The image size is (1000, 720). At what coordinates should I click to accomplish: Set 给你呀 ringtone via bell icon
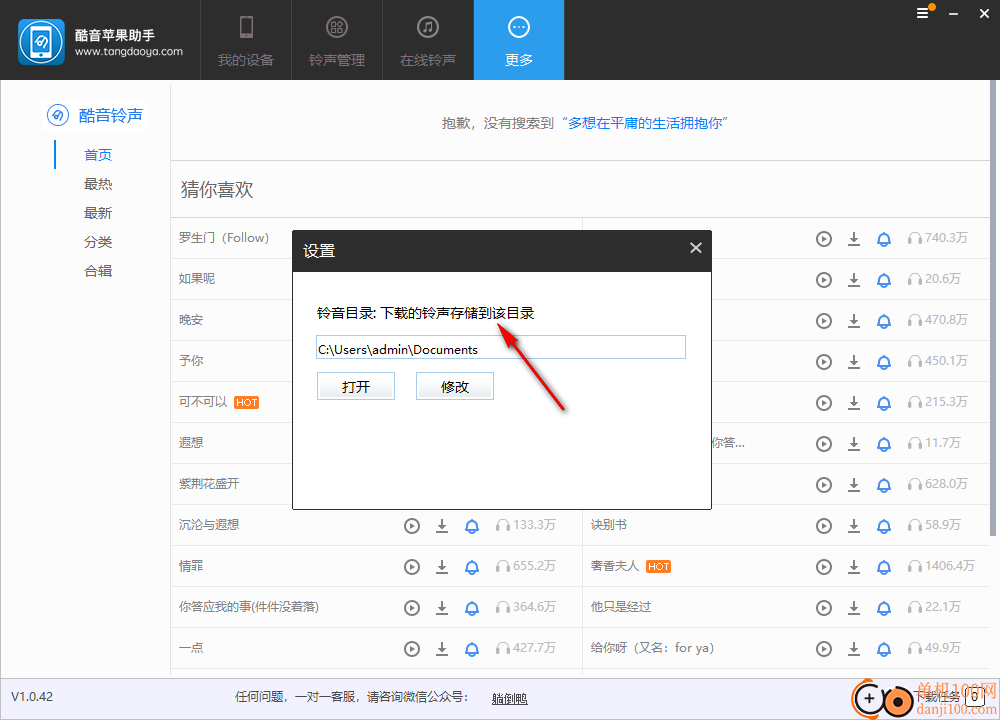tap(884, 649)
